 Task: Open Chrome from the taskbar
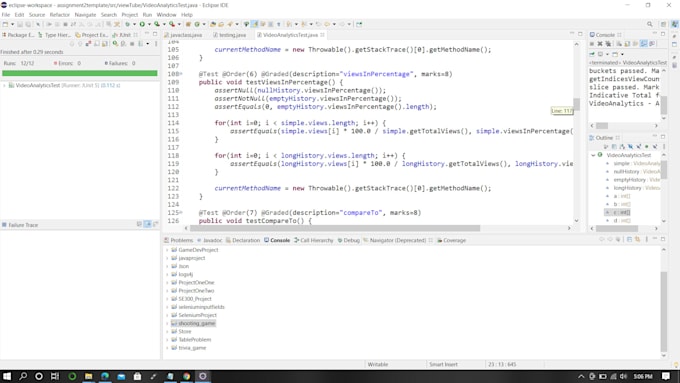click(x=186, y=376)
